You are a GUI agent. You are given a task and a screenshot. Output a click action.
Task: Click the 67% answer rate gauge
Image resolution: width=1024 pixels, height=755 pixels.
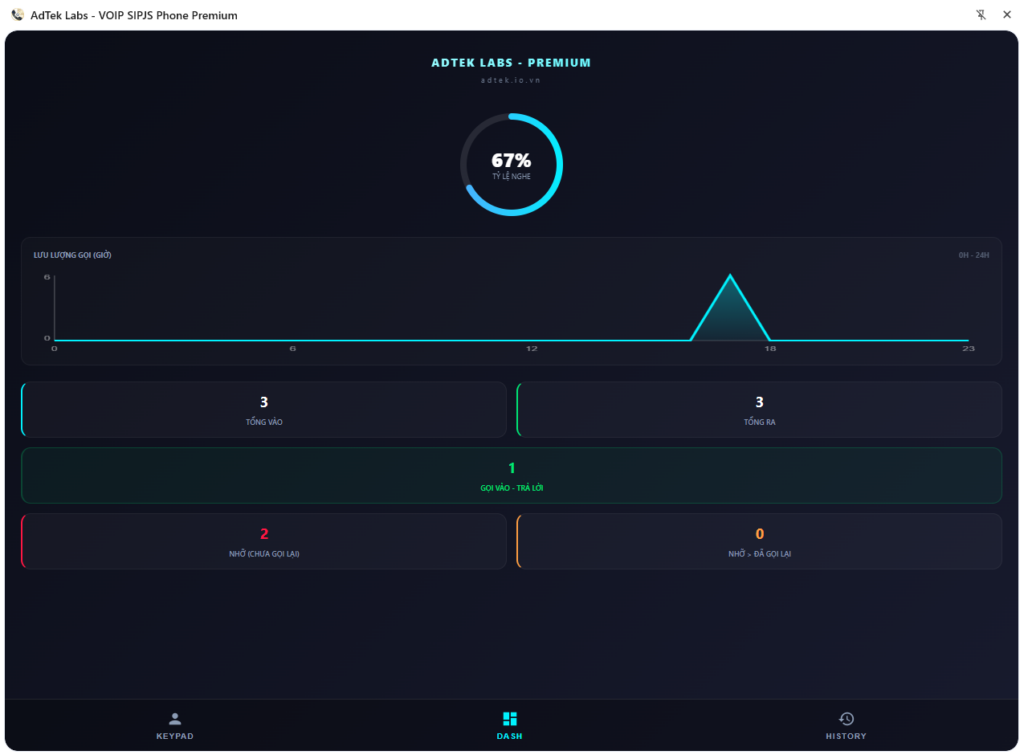(511, 164)
